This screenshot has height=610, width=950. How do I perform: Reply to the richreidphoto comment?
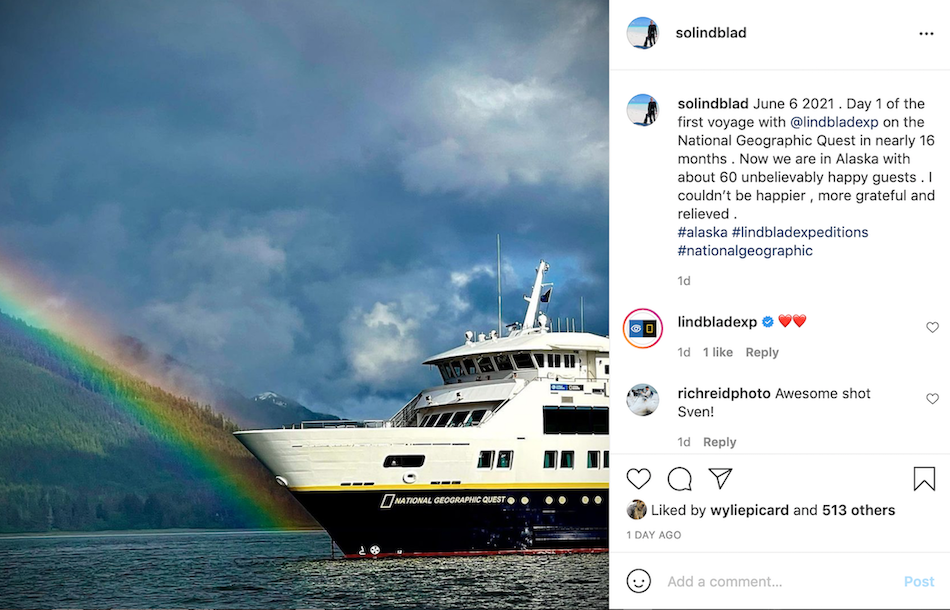click(719, 442)
